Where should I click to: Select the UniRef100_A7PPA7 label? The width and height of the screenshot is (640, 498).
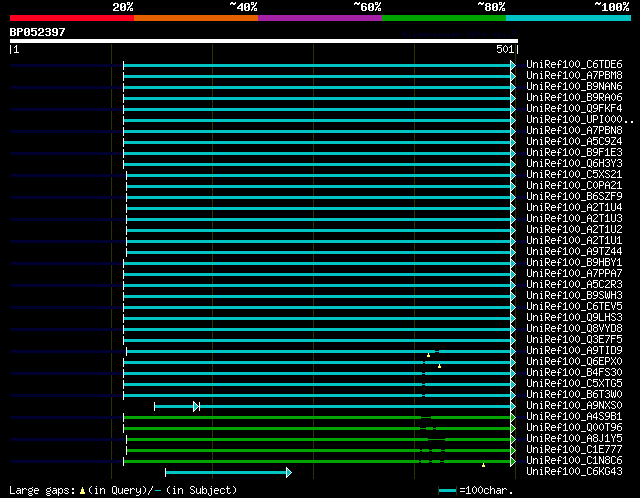574,273
